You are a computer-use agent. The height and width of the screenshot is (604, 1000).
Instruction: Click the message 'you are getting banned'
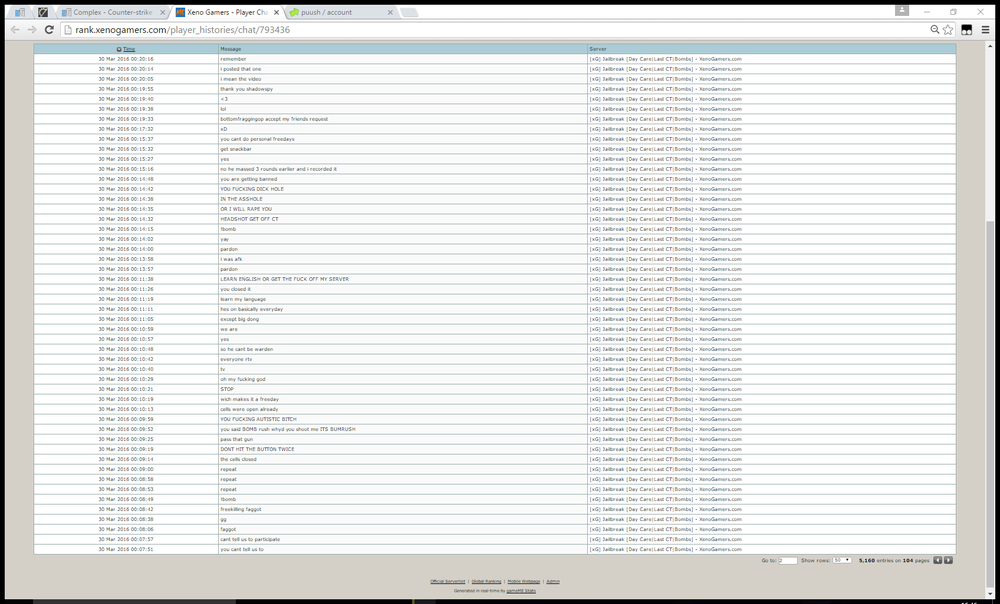pyautogui.click(x=249, y=179)
